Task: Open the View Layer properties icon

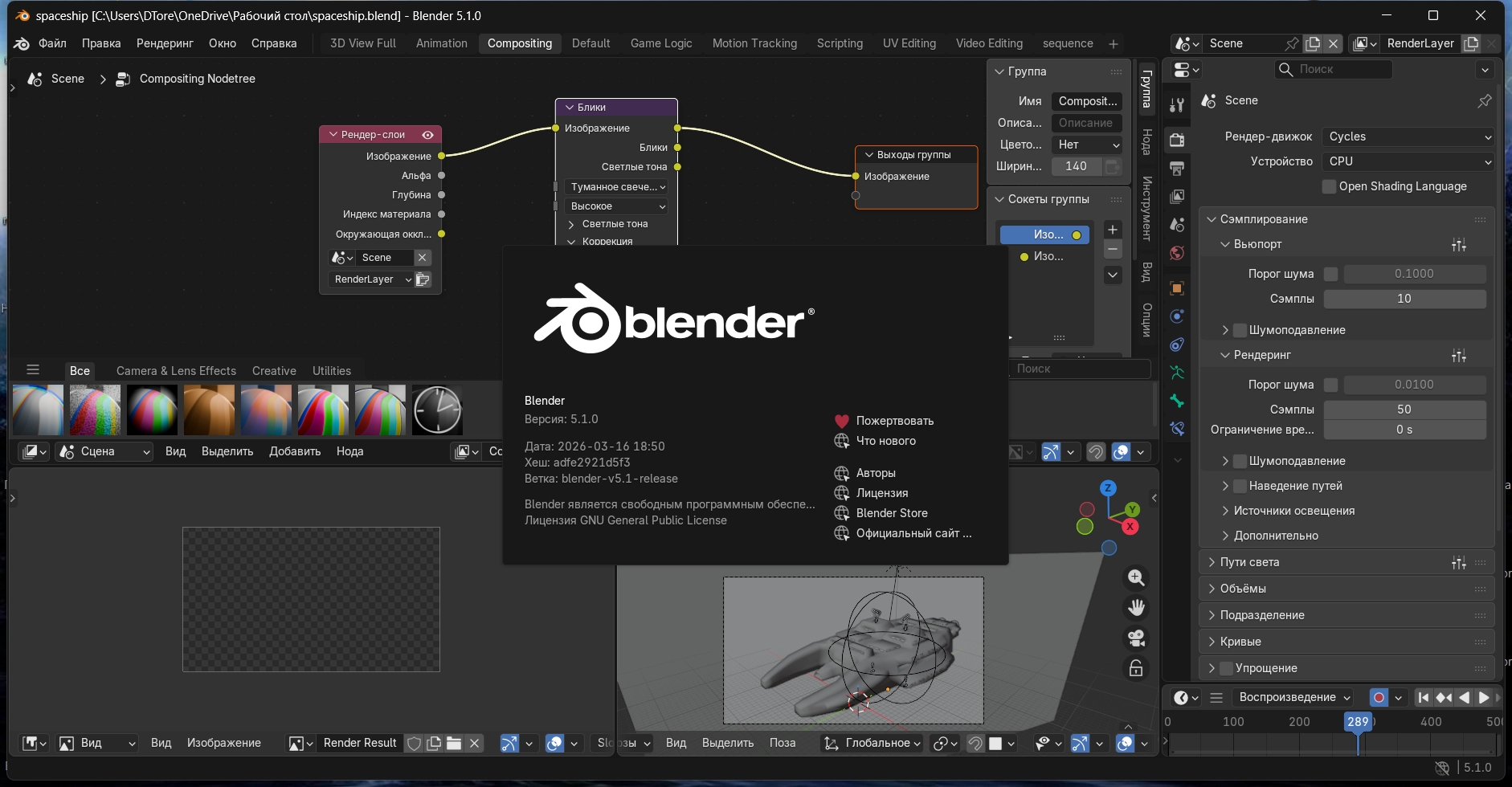Action: tap(1177, 196)
